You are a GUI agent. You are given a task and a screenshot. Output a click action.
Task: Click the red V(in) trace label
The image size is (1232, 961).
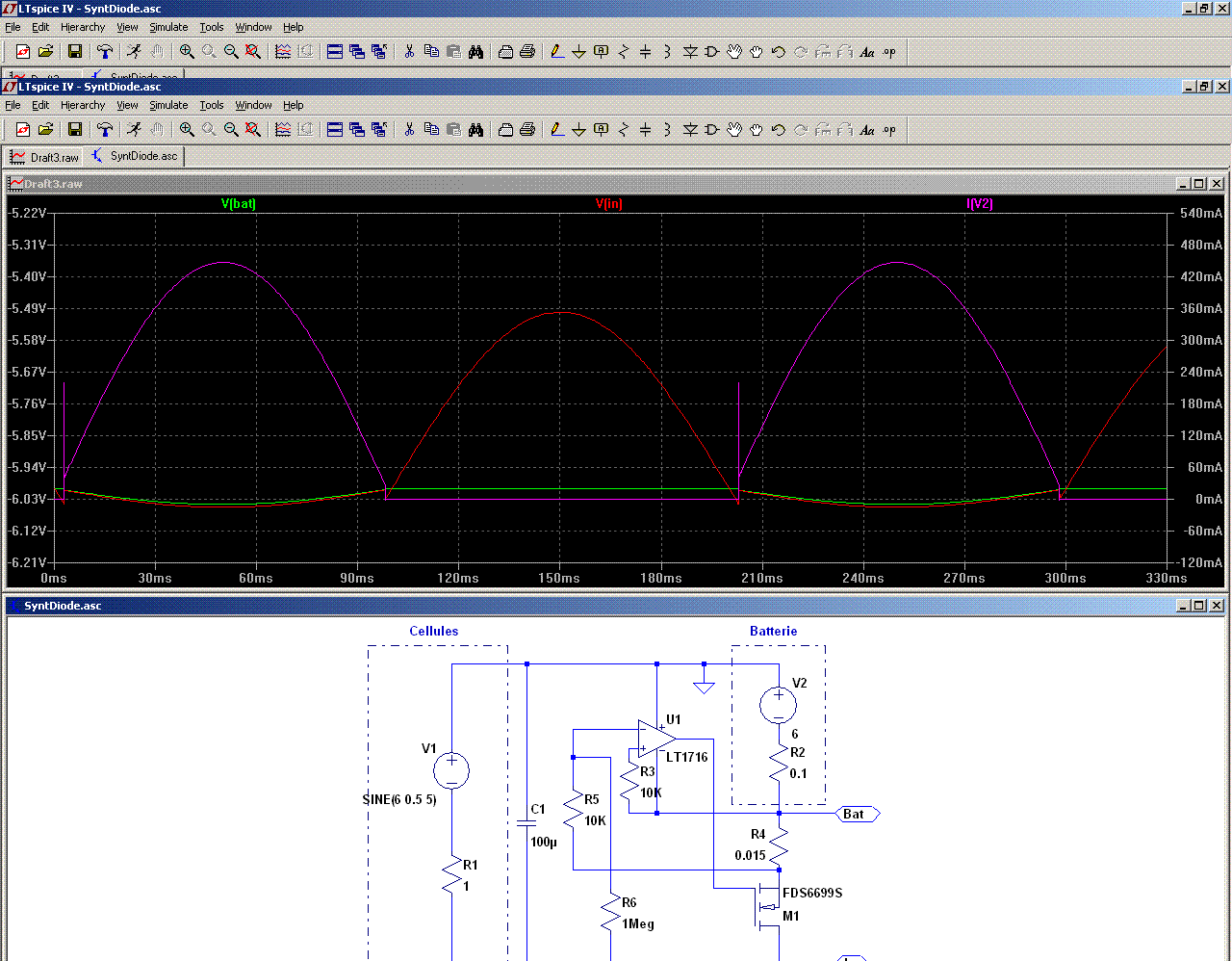(609, 203)
